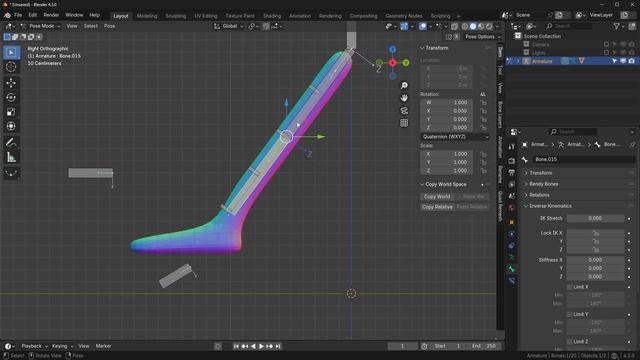Toggle Armature render camera icon in outliner
Screen dimensions: 640x360
coord(631,61)
